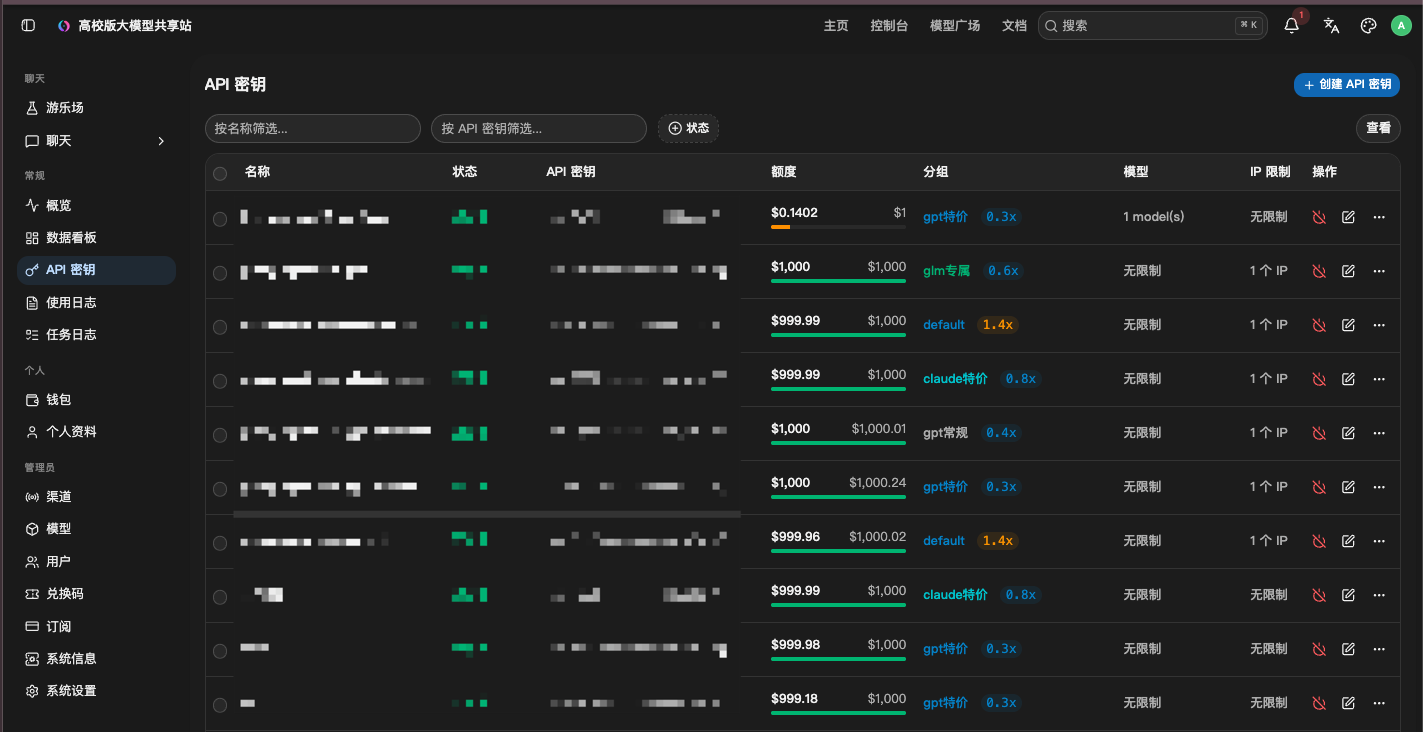This screenshot has height=732, width=1423.
Task: Open the theme palette icon
Action: tap(1369, 26)
